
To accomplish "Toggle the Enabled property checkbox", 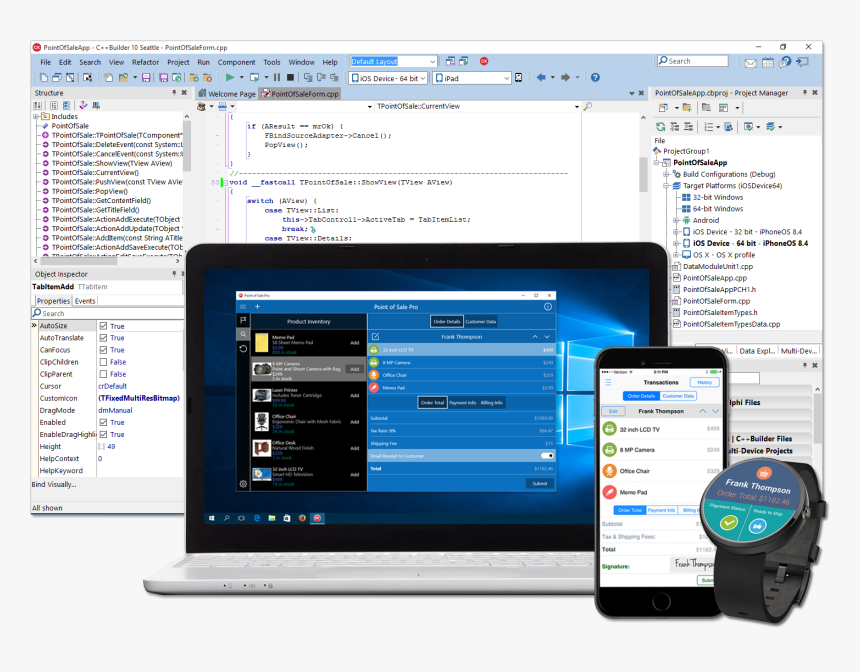I will coord(103,422).
